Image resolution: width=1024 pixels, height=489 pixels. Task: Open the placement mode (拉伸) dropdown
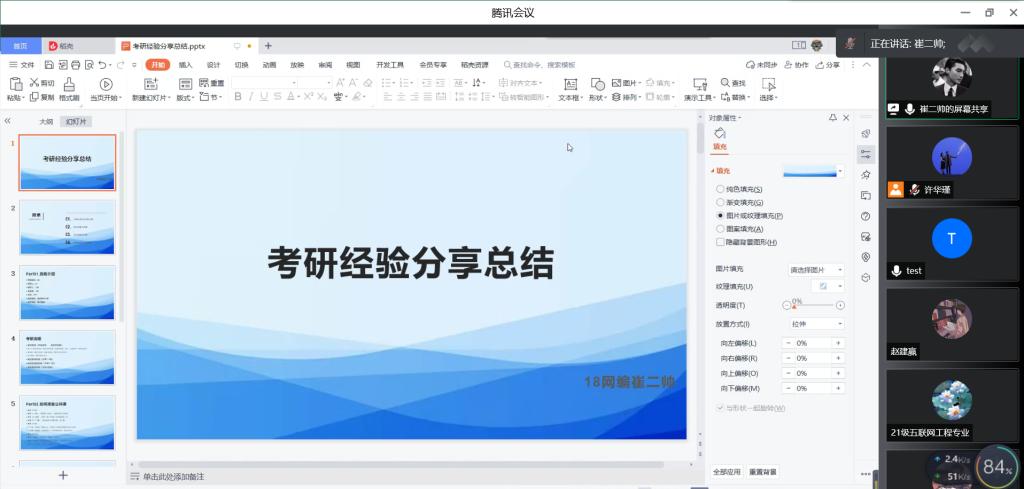coord(815,324)
